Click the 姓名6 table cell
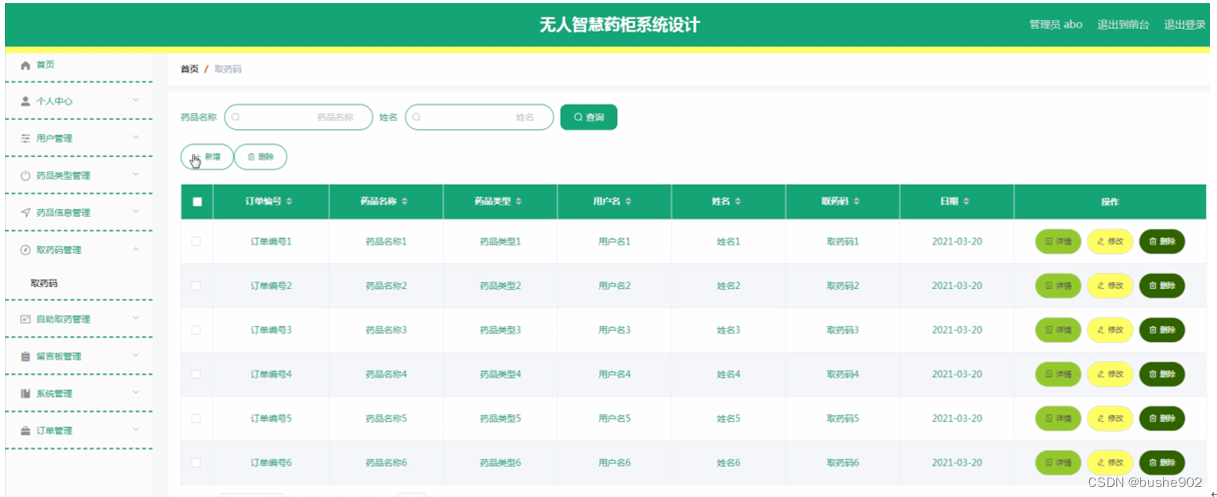Screen dimensions: 1217x497 tap(728, 463)
